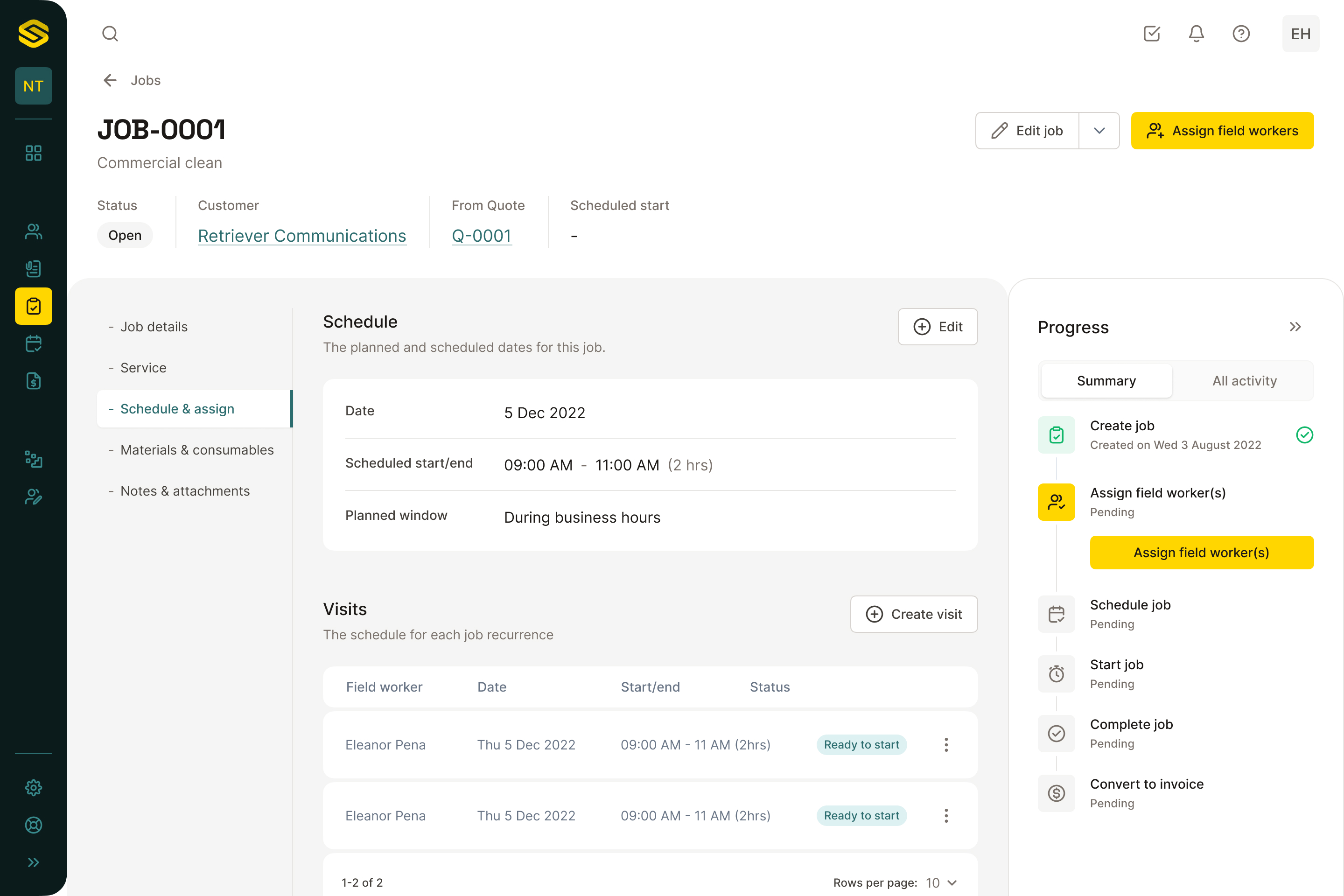The width and height of the screenshot is (1344, 896).
Task: Expand the sidebar with bottom double chevron
Action: click(x=33, y=862)
